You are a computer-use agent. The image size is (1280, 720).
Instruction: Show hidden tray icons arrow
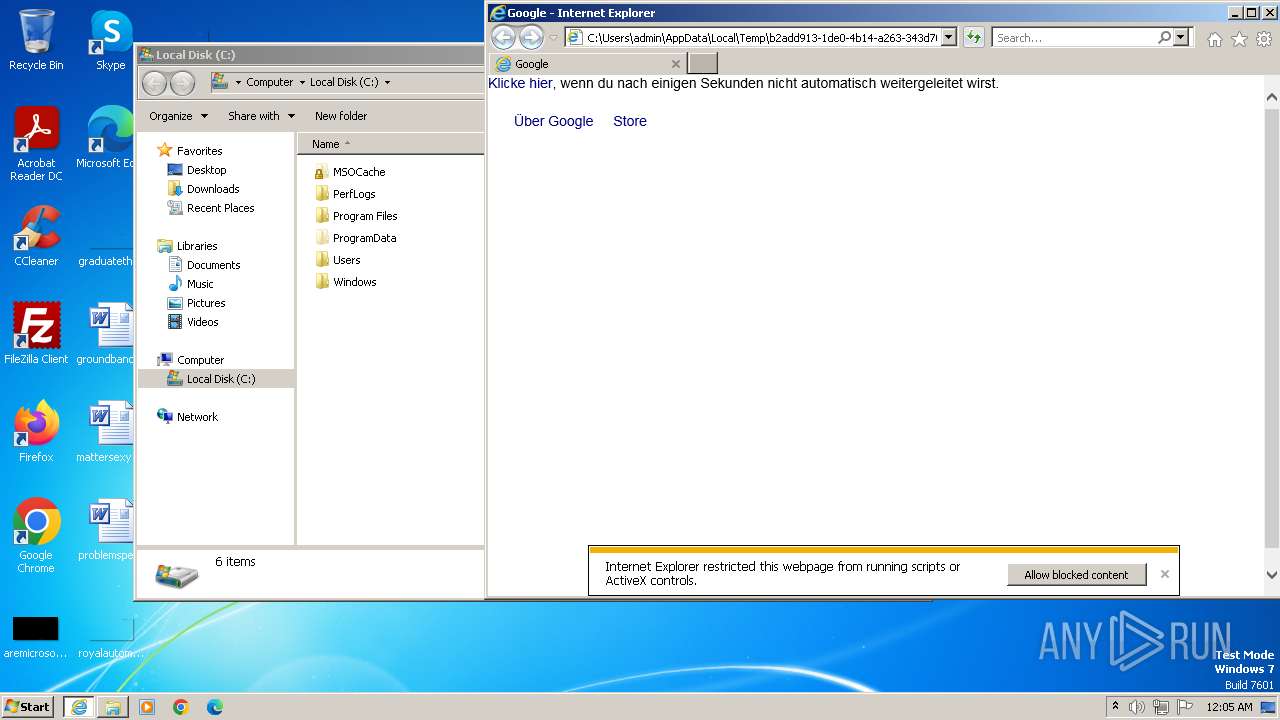click(x=1115, y=706)
